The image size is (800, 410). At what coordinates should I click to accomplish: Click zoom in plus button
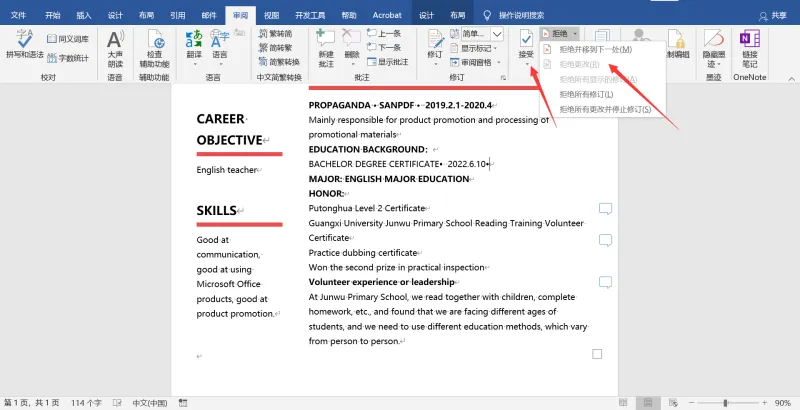764,403
